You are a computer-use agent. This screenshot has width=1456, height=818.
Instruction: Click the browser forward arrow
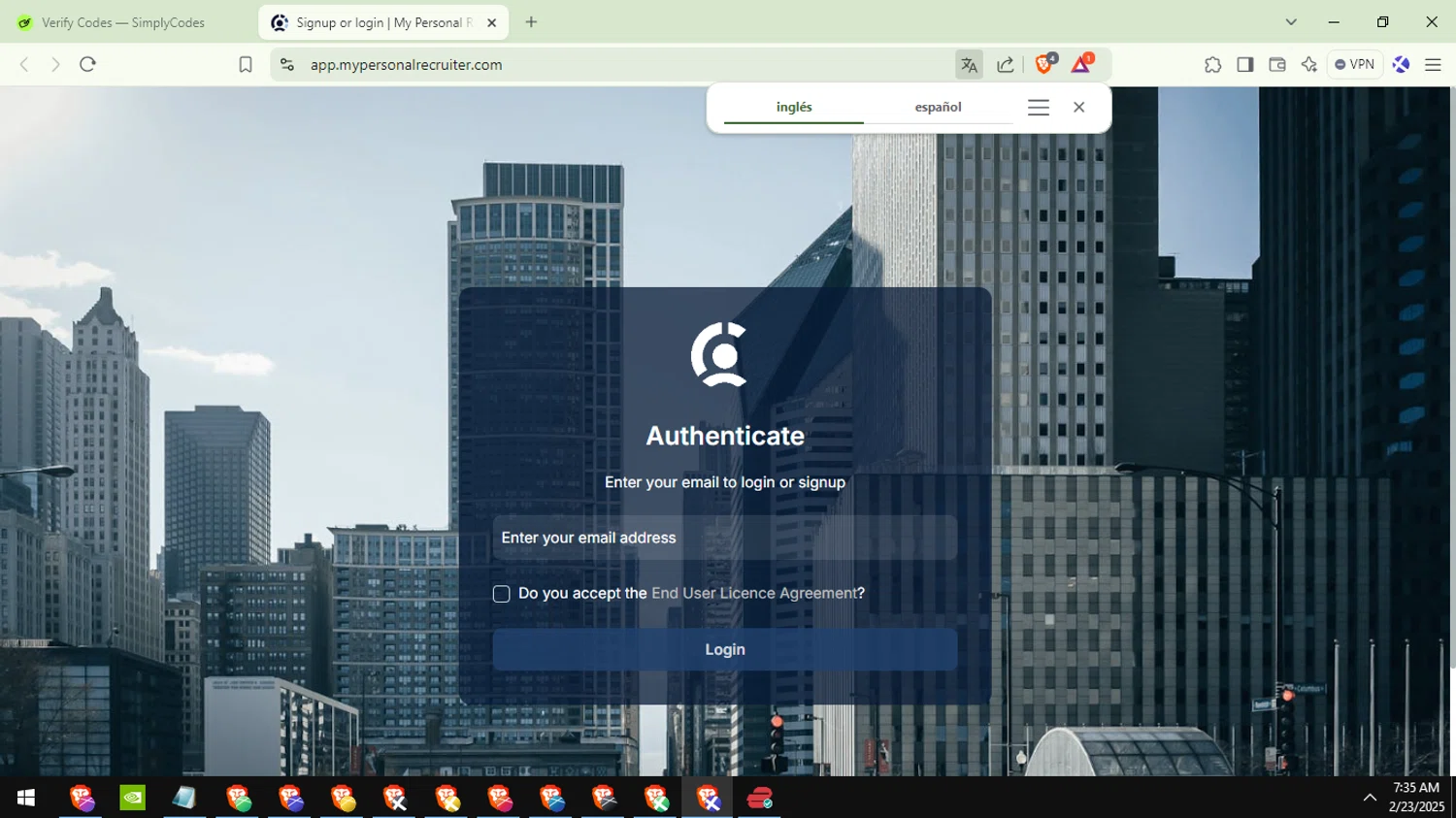pyautogui.click(x=55, y=65)
